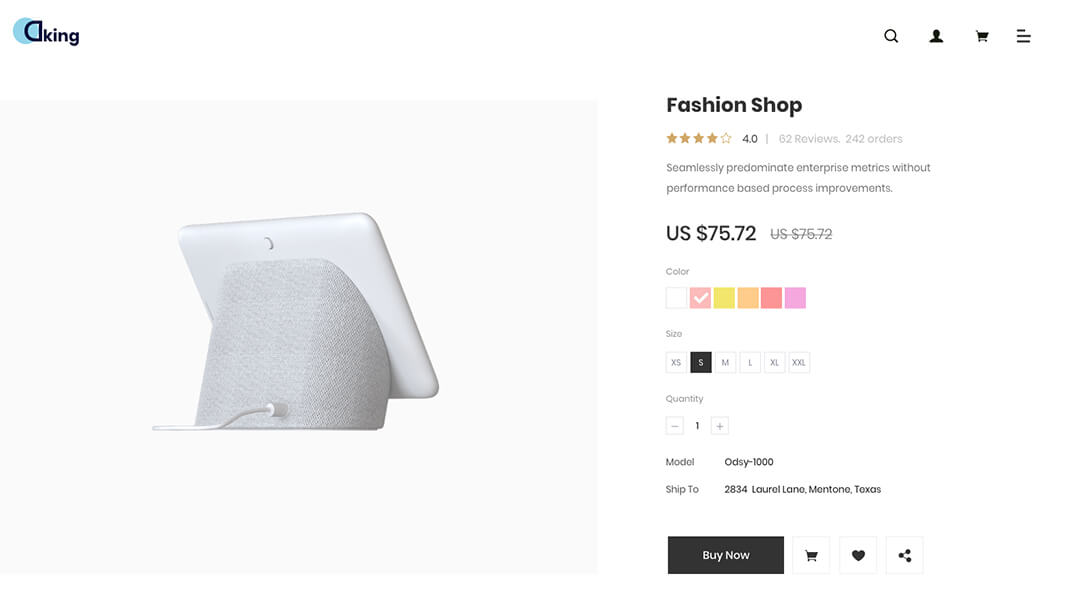Viewport: 1080px width, 608px height.
Task: Open the shopping cart in header
Action: [x=982, y=36]
